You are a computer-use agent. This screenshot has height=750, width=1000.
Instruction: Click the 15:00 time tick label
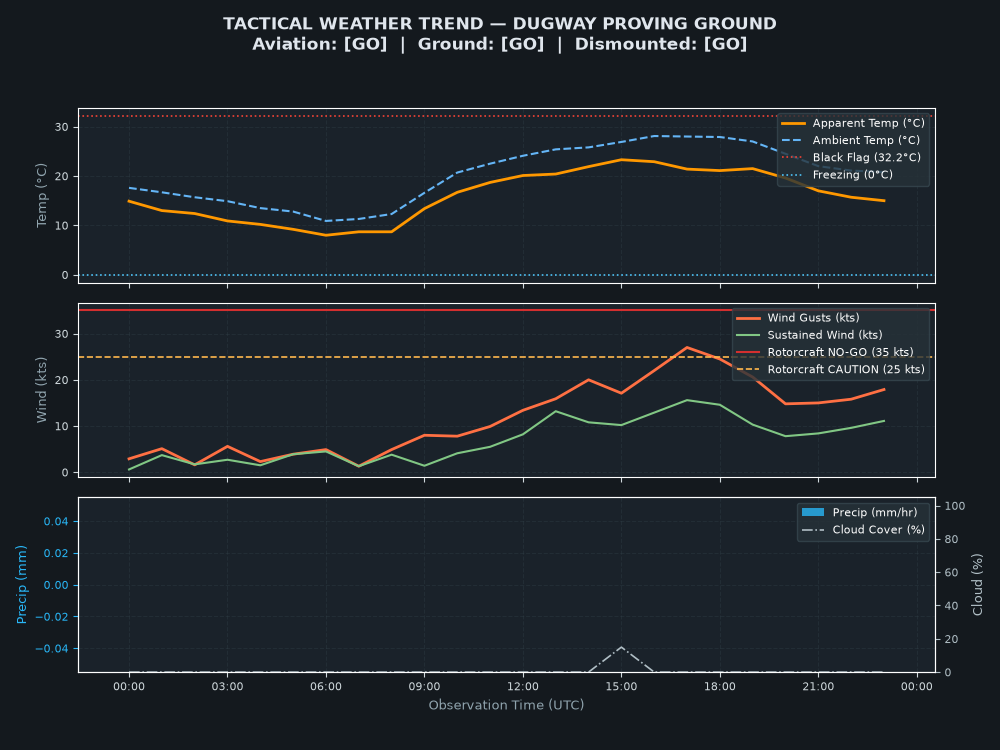621,687
